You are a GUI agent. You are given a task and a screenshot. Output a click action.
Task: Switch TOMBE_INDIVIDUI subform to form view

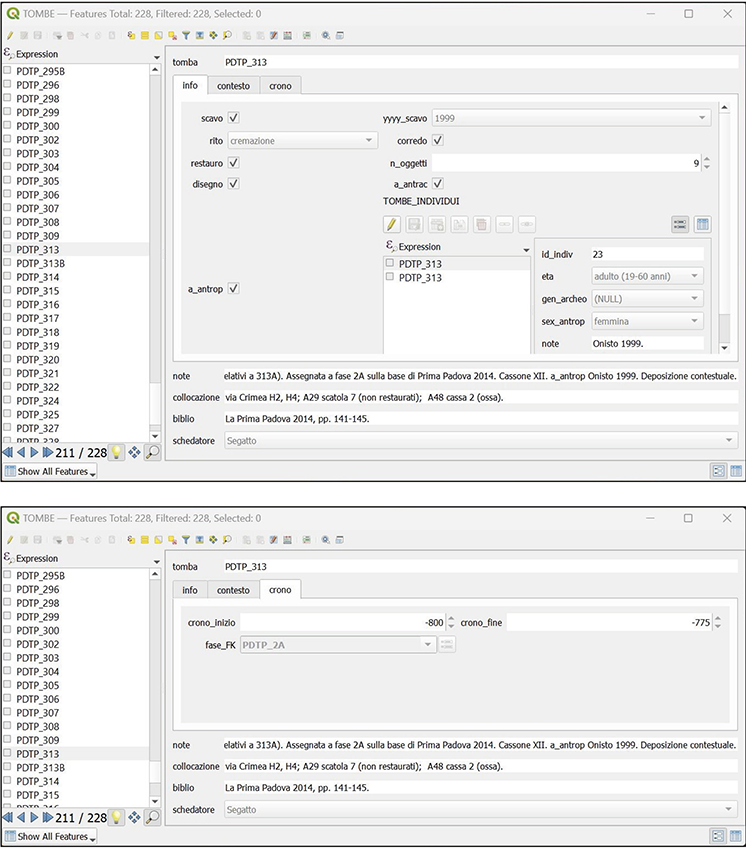pyautogui.click(x=680, y=225)
